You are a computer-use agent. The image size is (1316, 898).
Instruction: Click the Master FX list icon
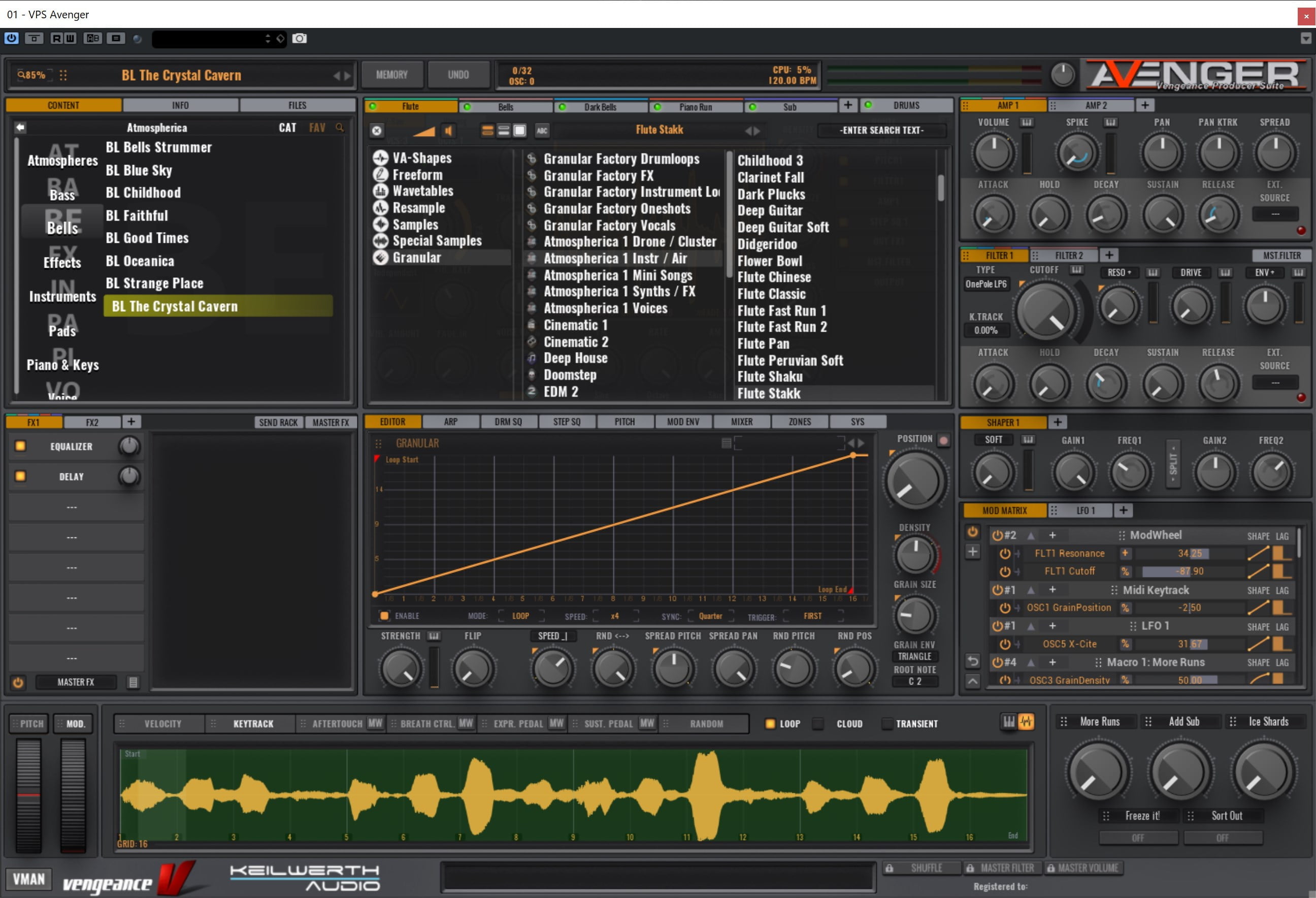coord(133,682)
